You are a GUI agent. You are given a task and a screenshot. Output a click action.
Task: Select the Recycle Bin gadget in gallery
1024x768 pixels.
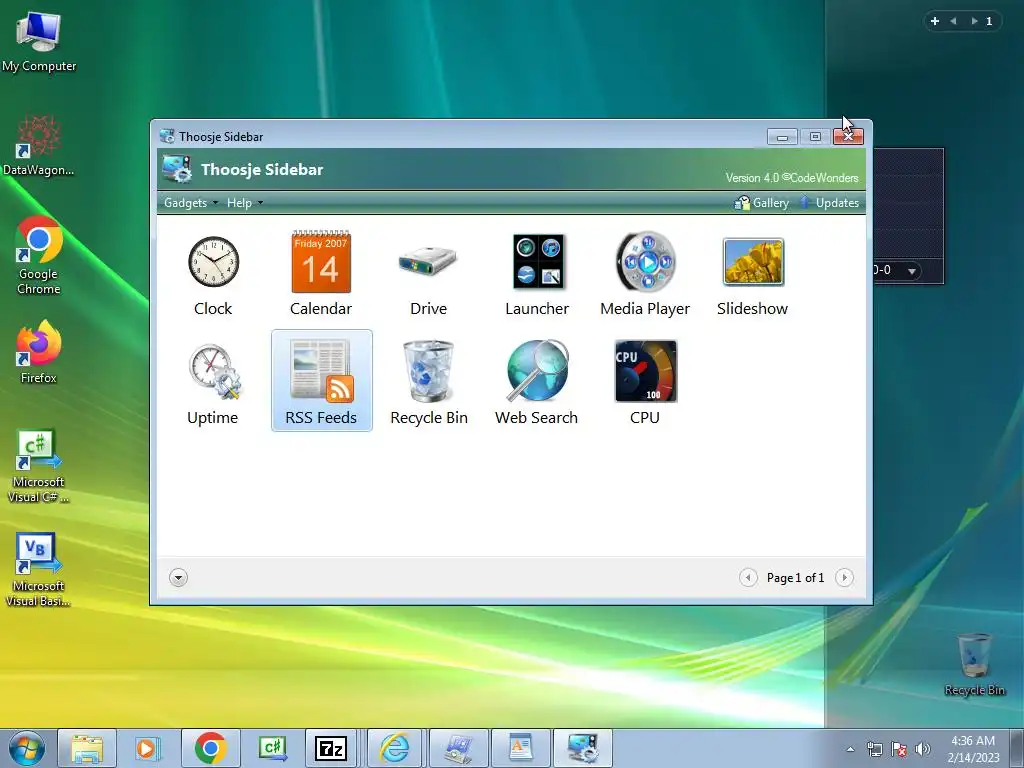click(428, 382)
